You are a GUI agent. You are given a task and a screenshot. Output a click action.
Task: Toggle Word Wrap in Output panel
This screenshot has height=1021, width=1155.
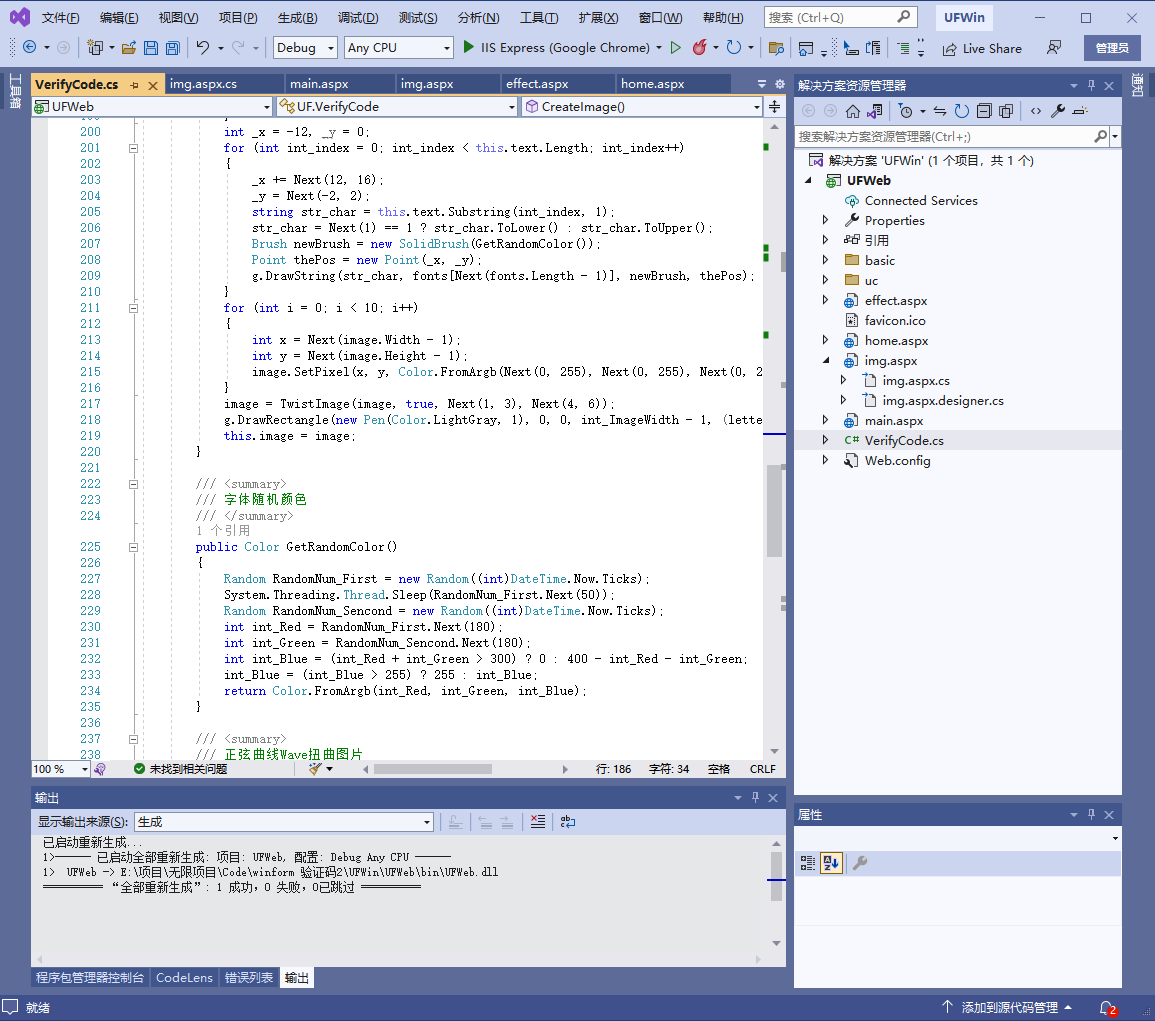tap(568, 822)
